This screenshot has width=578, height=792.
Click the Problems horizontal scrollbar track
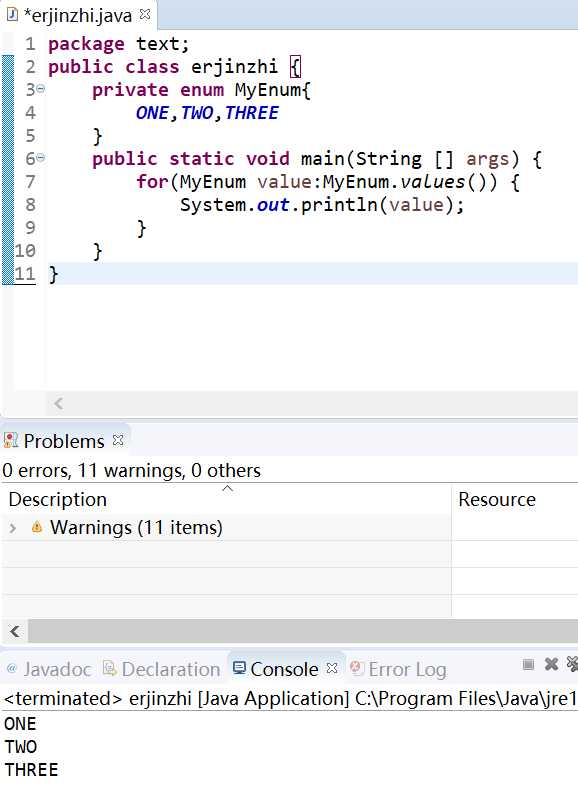point(303,631)
